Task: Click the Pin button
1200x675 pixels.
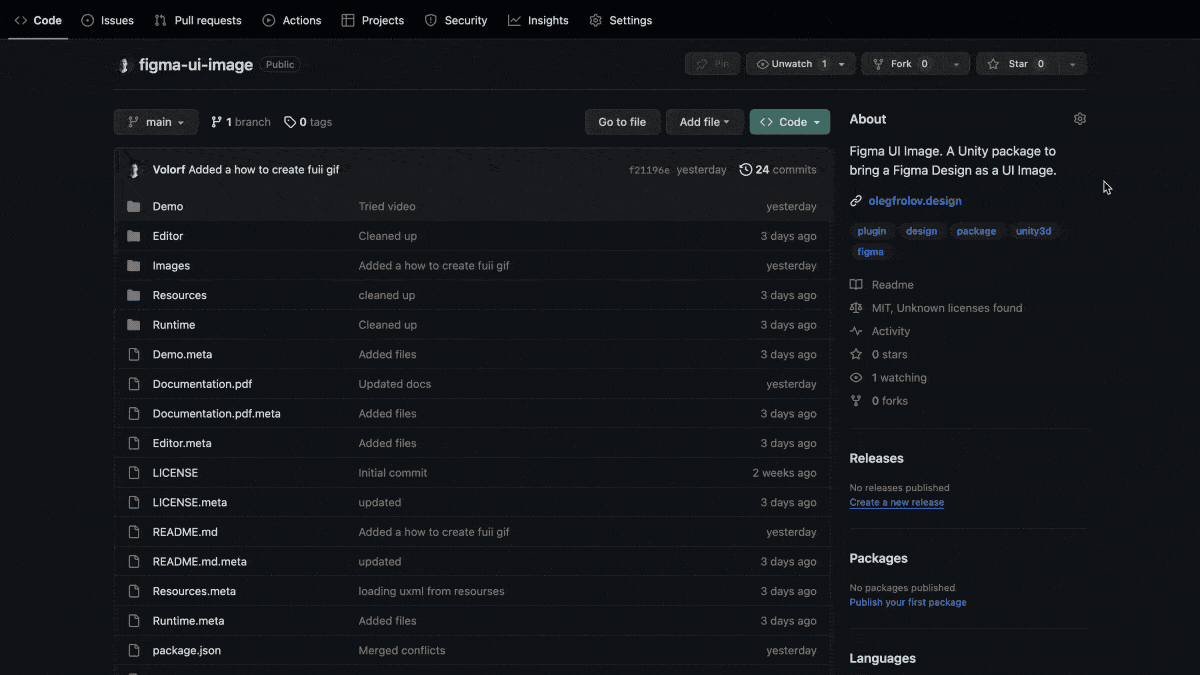Action: point(713,64)
